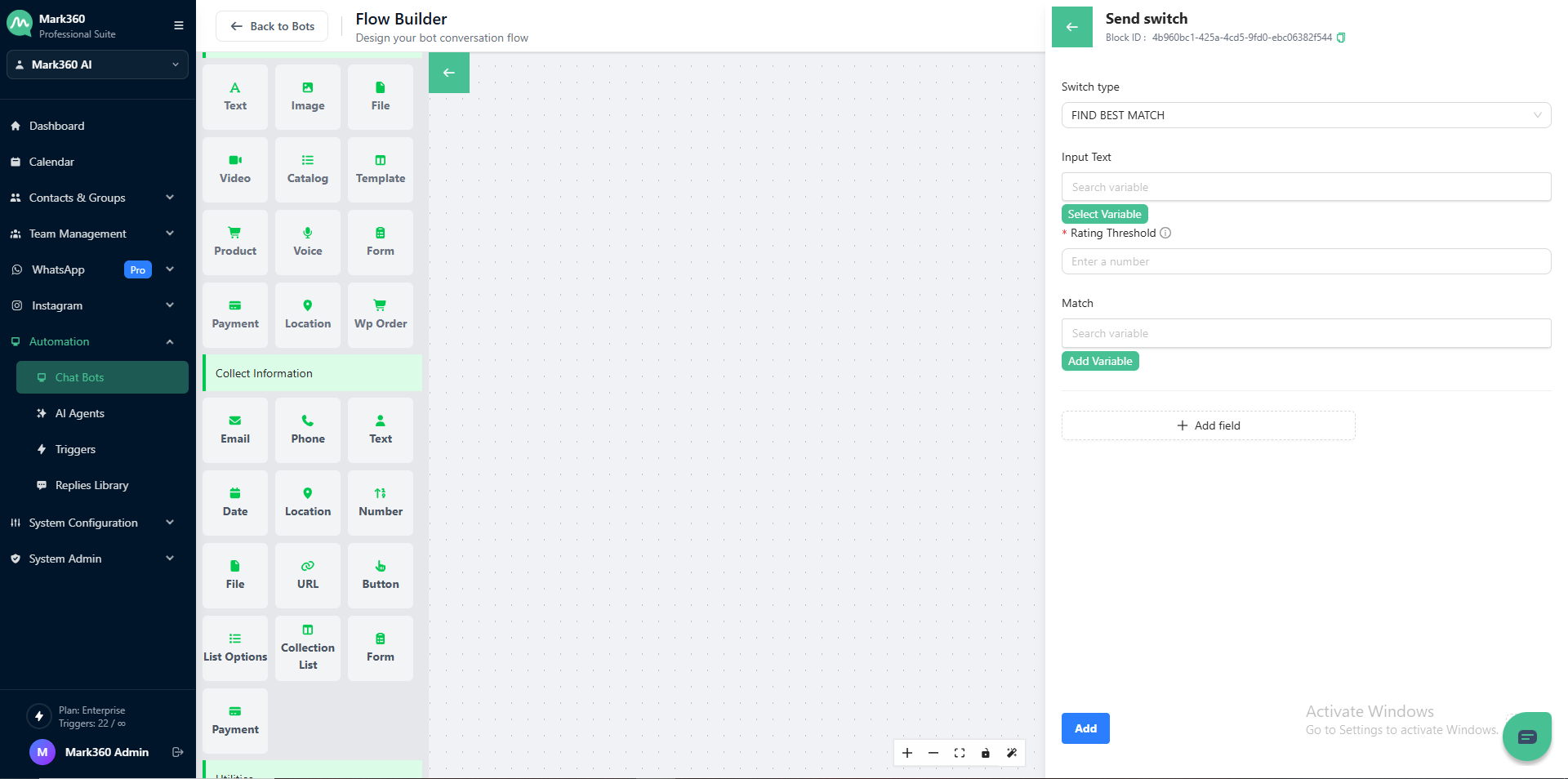Open the Chat Bots menu item
This screenshot has height=779, width=1568.
(79, 377)
